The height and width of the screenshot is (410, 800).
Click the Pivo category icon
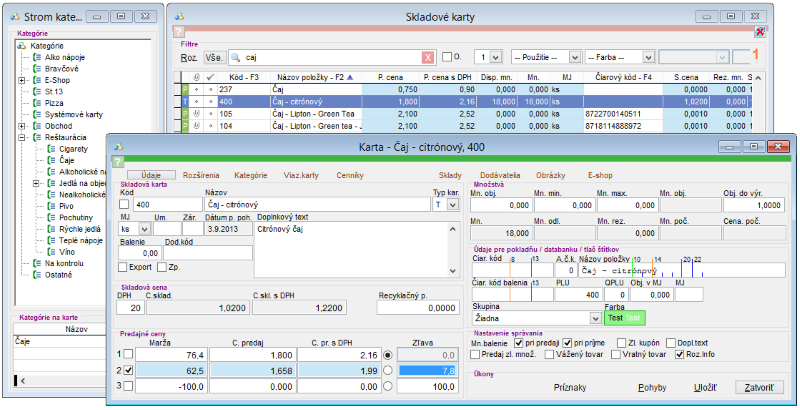[51, 205]
